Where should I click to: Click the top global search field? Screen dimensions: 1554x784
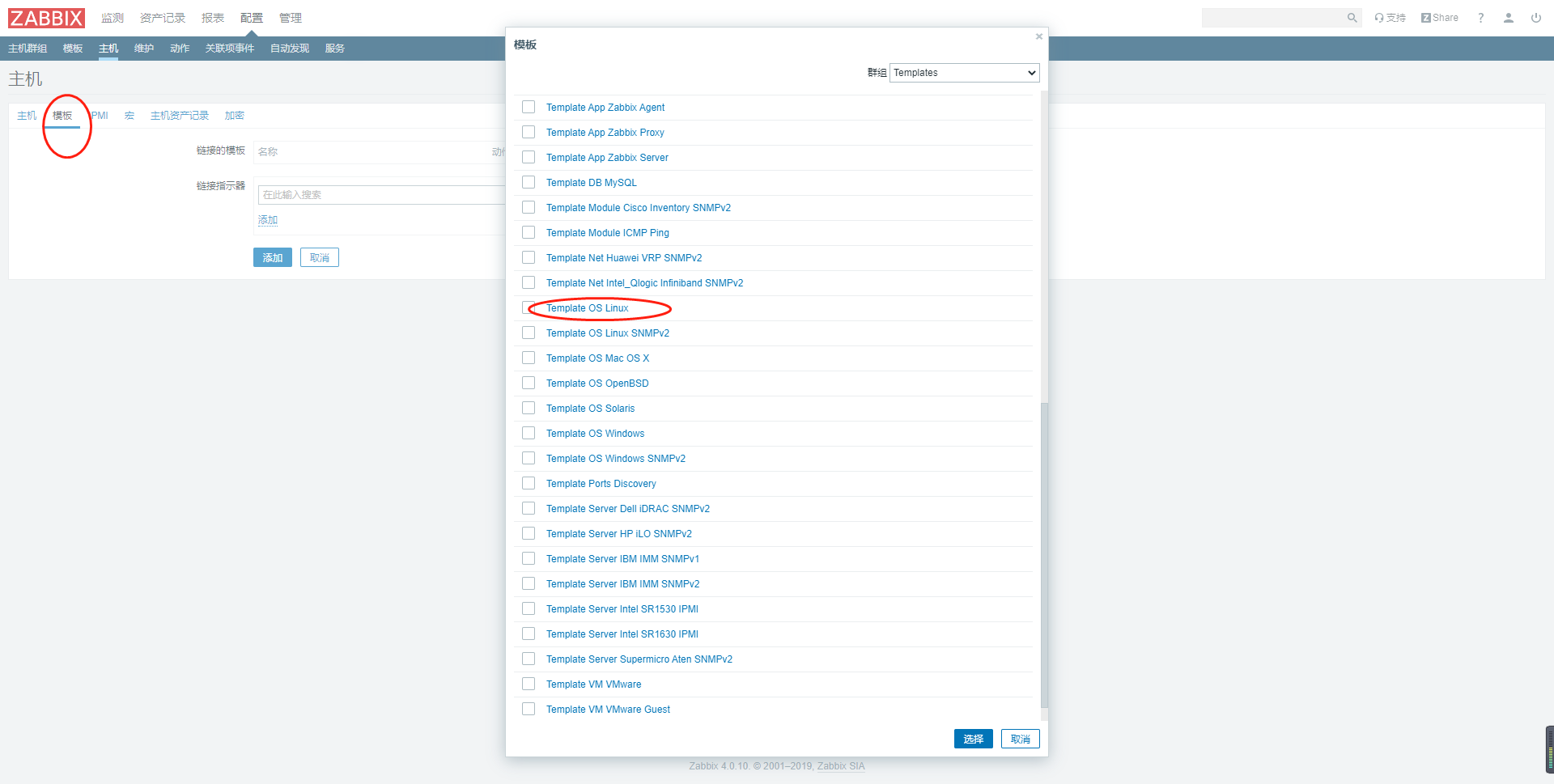tap(1273, 18)
